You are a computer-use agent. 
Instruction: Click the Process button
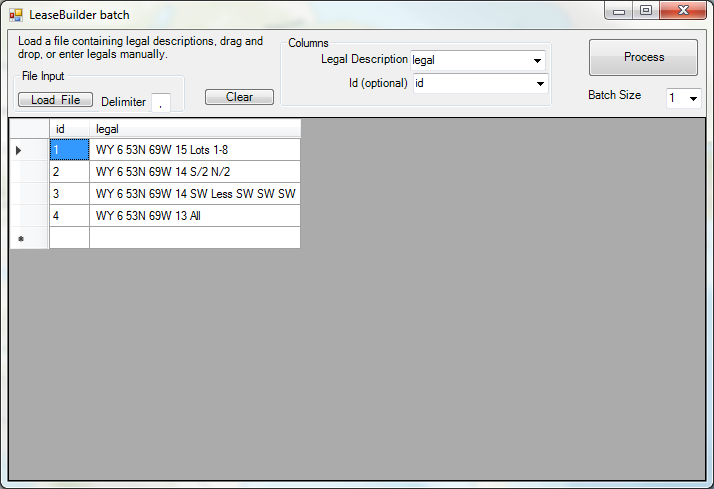coord(643,57)
